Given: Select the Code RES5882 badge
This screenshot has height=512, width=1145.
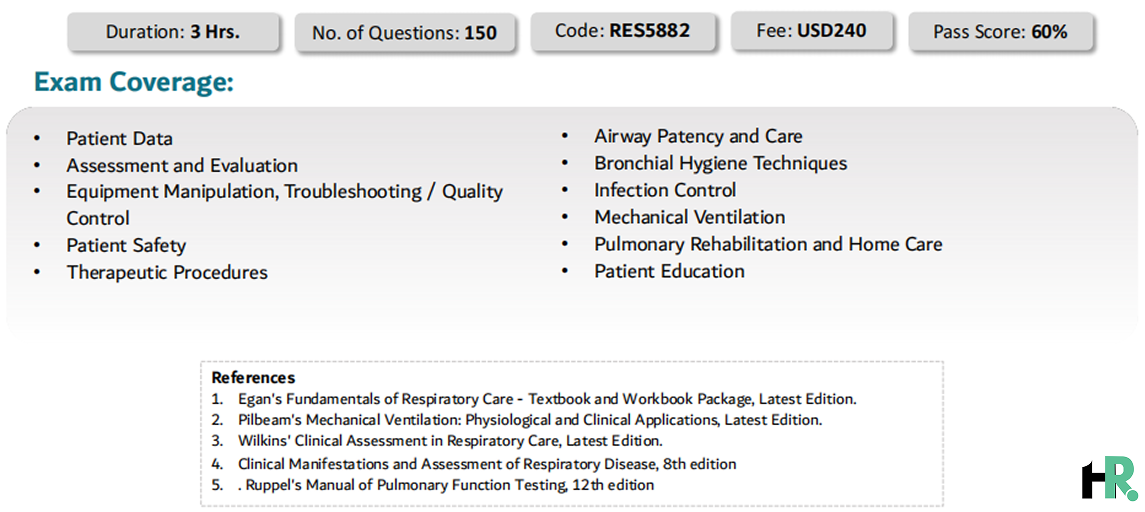Looking at the screenshot, I should tap(622, 31).
